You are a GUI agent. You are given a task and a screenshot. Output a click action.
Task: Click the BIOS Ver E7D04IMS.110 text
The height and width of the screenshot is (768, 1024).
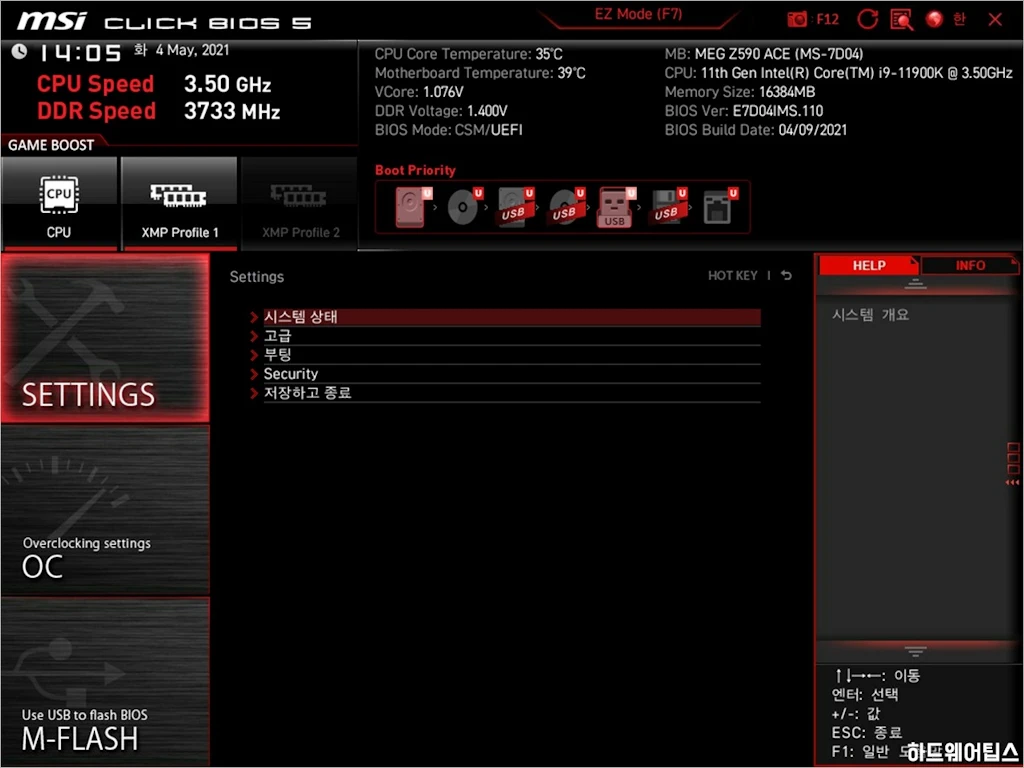click(x=744, y=111)
